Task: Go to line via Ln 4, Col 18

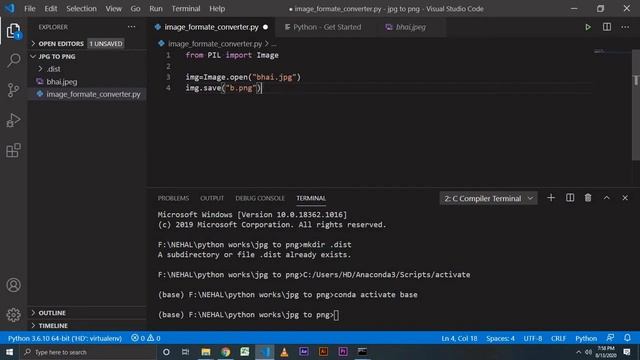Action: pos(459,338)
